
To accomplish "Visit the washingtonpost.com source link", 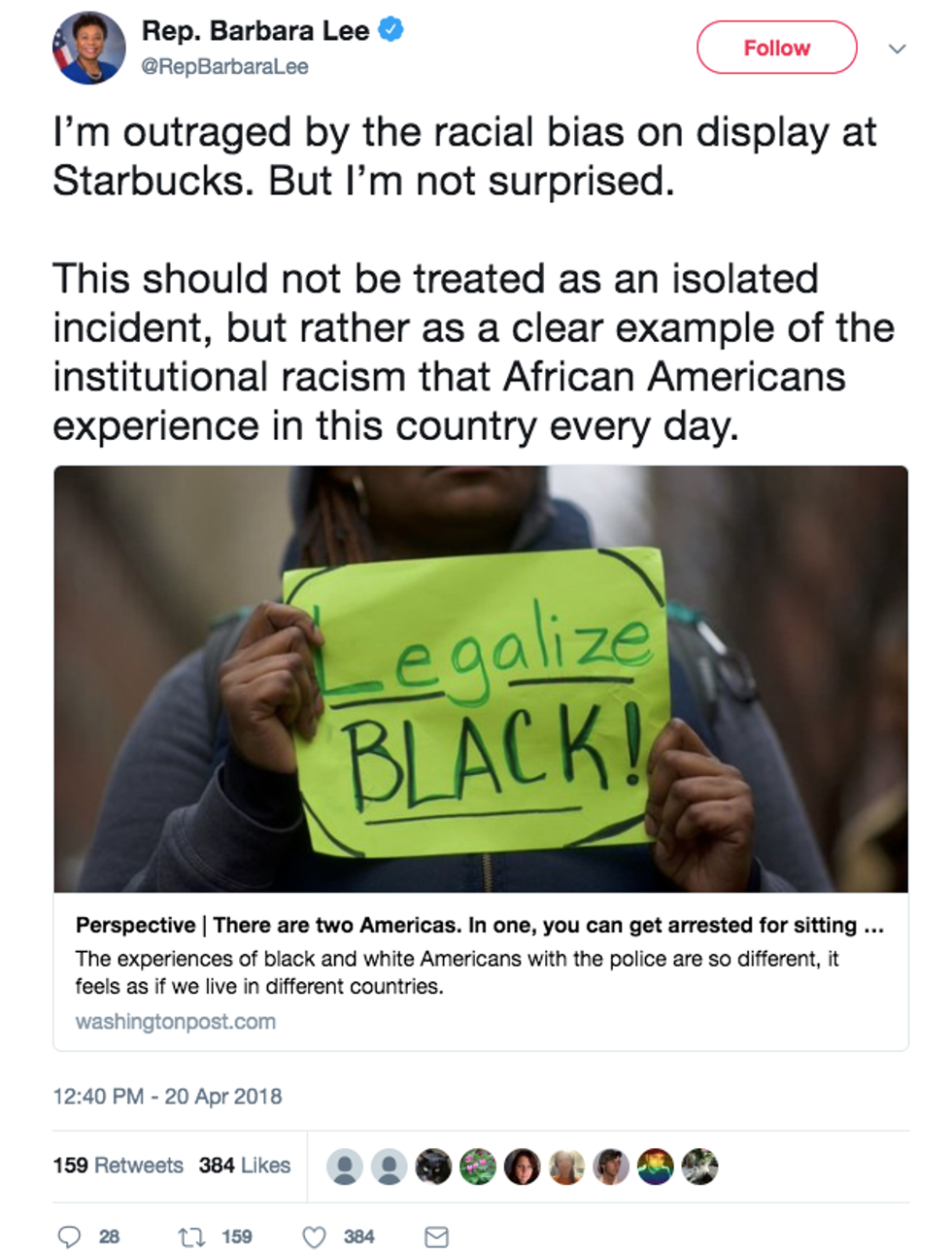I will coord(176,1022).
